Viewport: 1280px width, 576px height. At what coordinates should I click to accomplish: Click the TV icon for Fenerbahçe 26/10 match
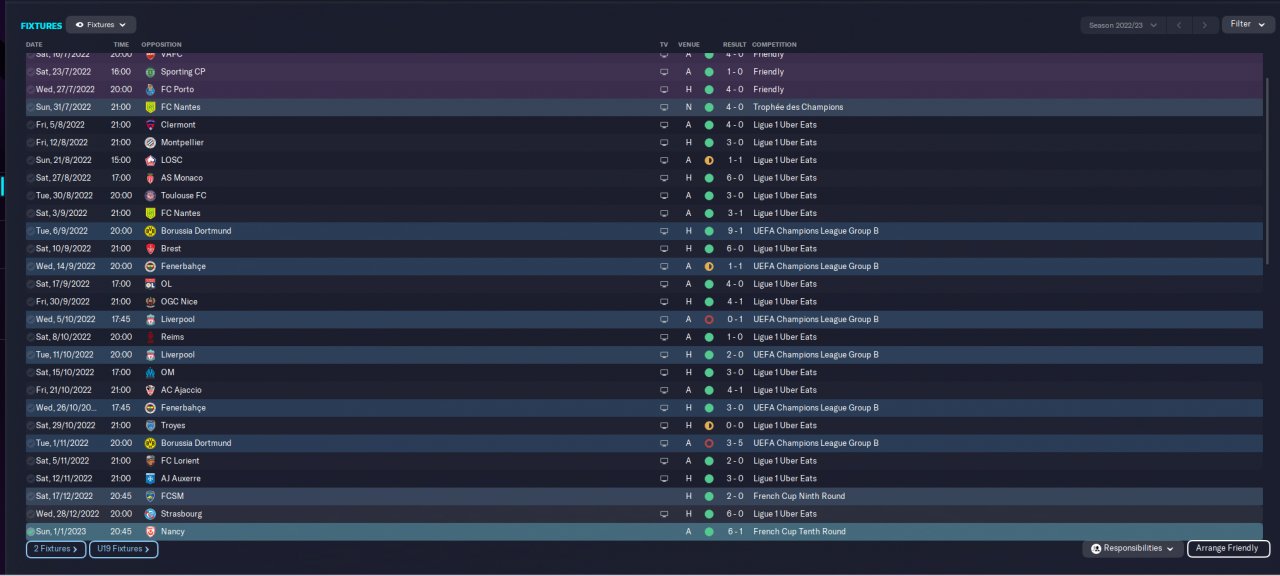[x=663, y=408]
